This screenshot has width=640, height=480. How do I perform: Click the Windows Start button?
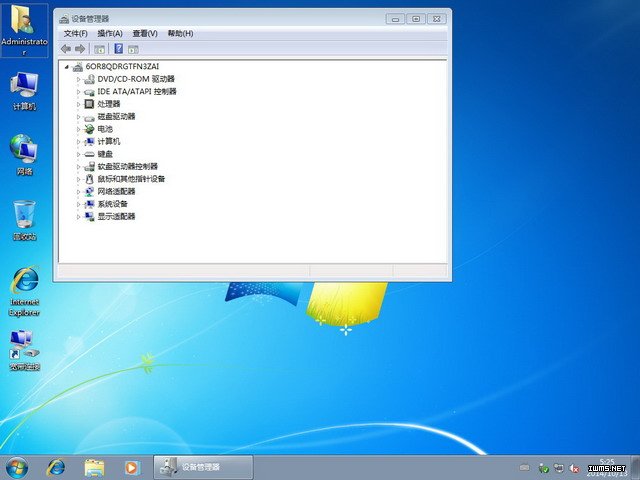17,467
